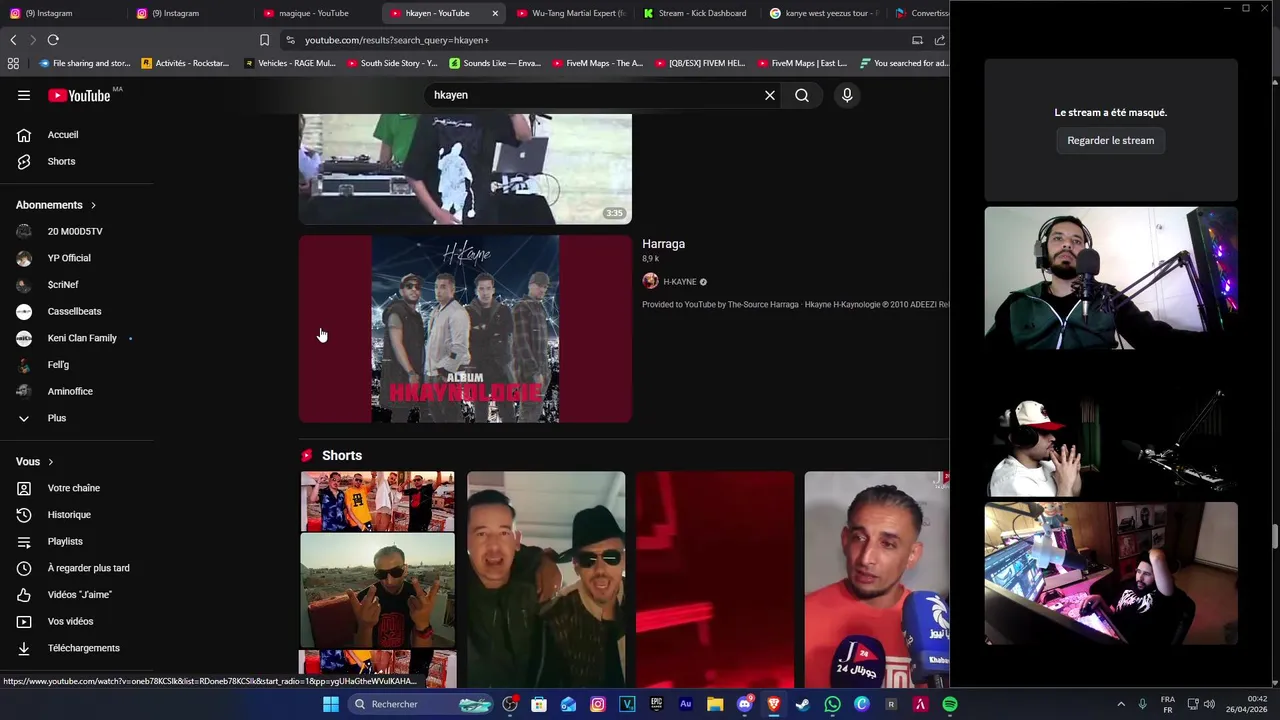Open Spotify from the taskbar
Screen dimensions: 1280x720
coord(950,704)
